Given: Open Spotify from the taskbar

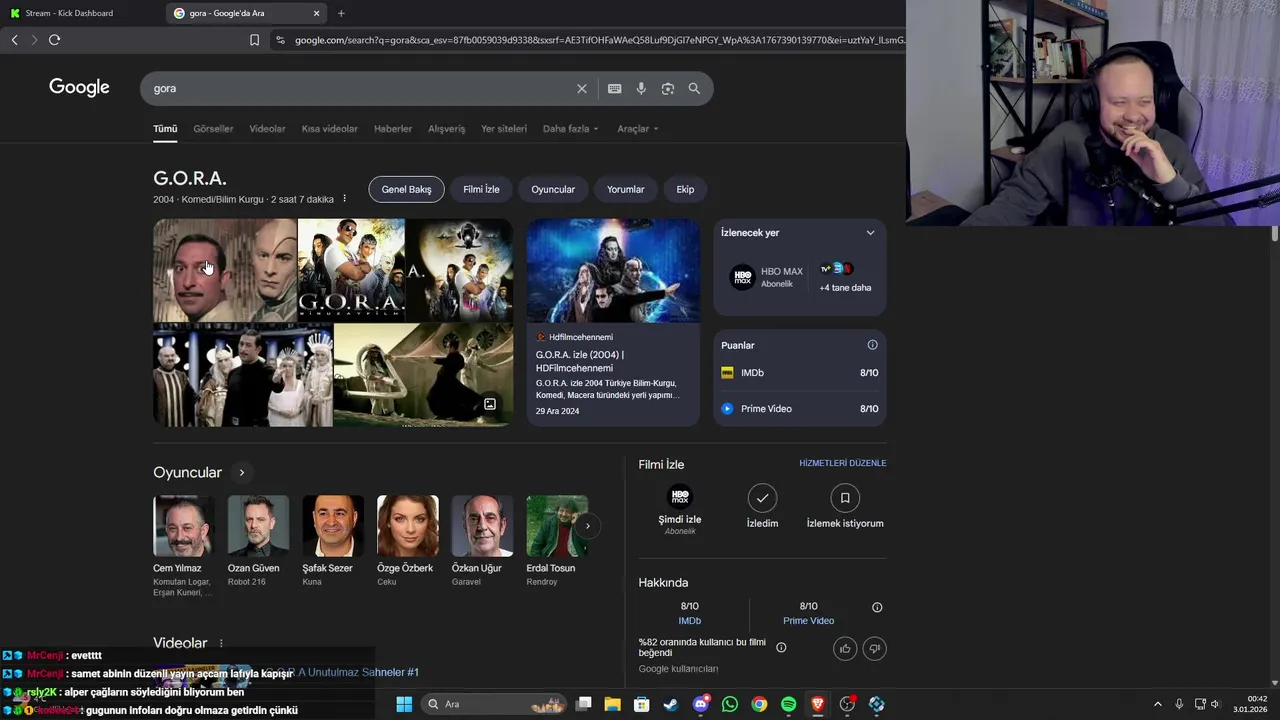Looking at the screenshot, I should click(x=788, y=704).
